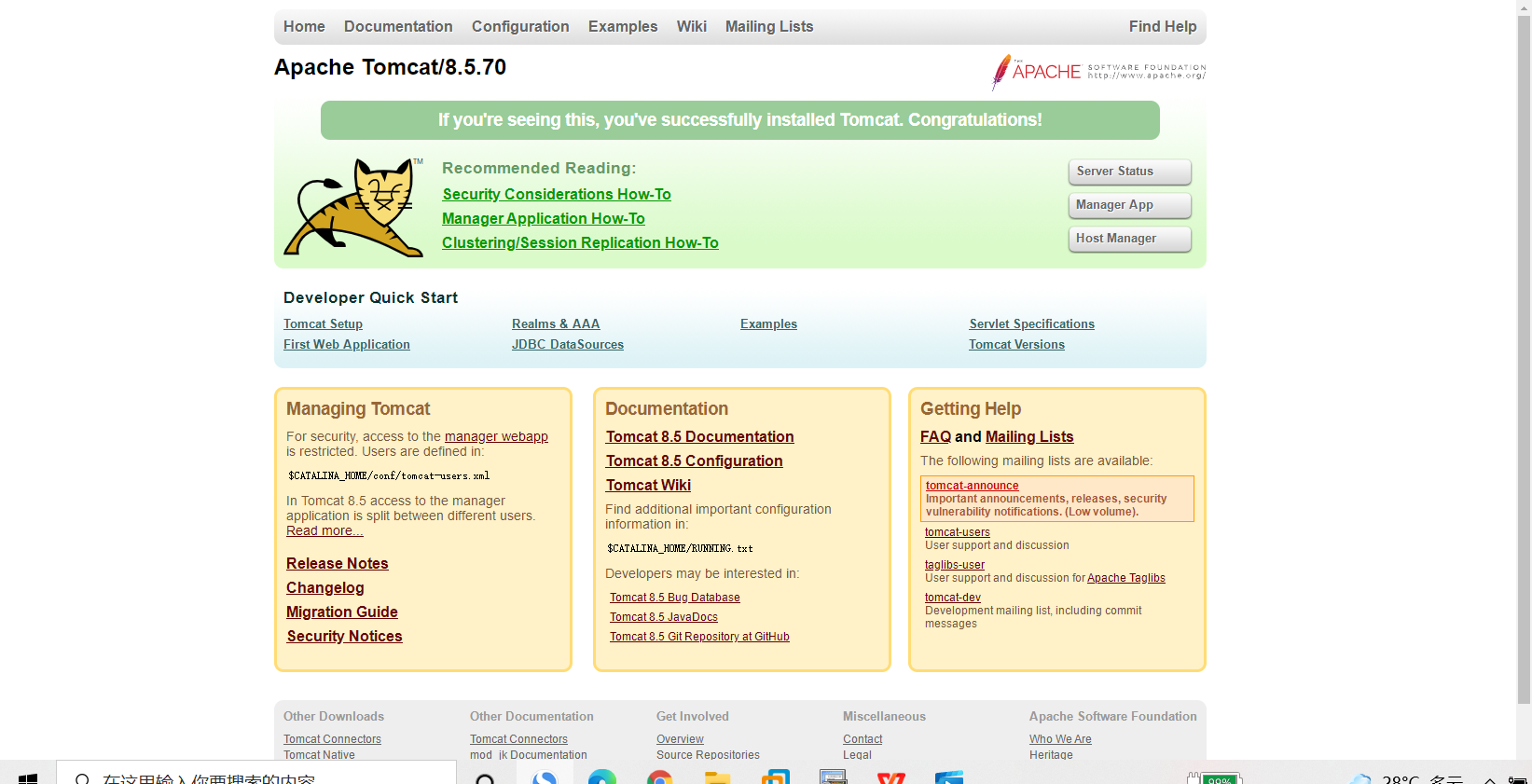This screenshot has height=784, width=1532.
Task: Open the tomcat-users mailing list link
Action: [x=958, y=532]
